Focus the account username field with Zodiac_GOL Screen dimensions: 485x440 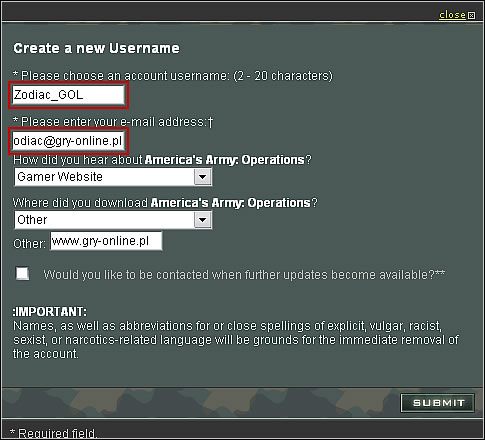pyautogui.click(x=68, y=95)
